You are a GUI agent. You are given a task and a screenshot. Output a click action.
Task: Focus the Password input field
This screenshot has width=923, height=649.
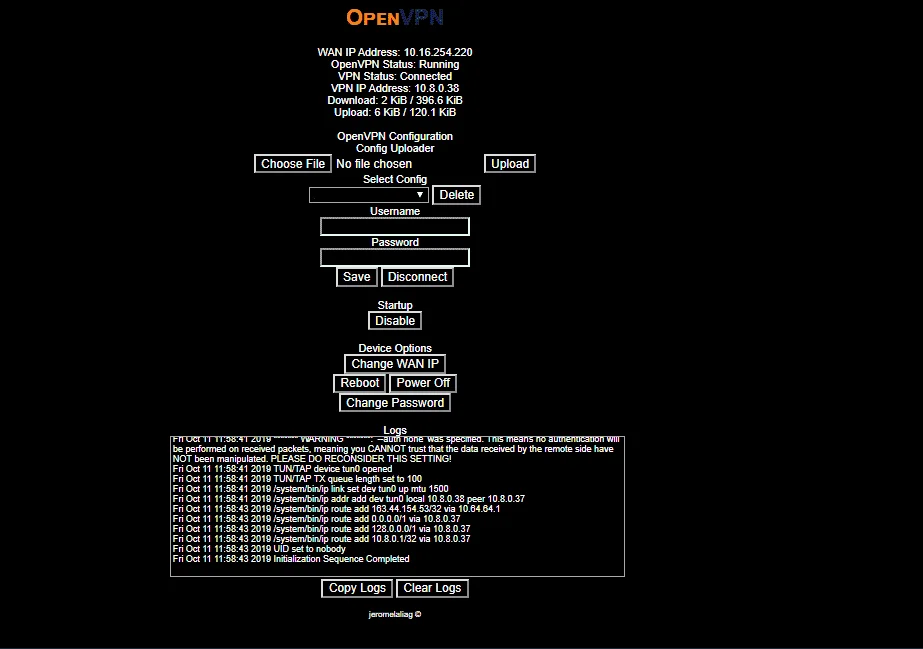pyautogui.click(x=395, y=257)
